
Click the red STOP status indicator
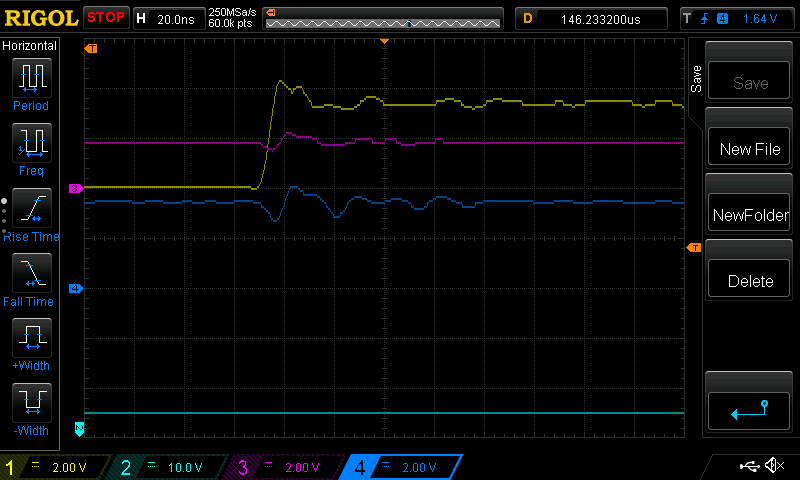(106, 17)
